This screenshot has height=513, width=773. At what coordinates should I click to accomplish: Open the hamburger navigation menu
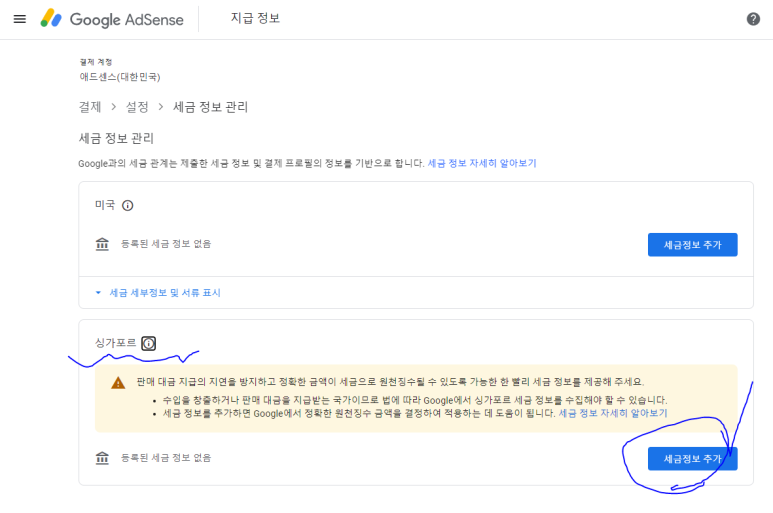click(x=20, y=19)
